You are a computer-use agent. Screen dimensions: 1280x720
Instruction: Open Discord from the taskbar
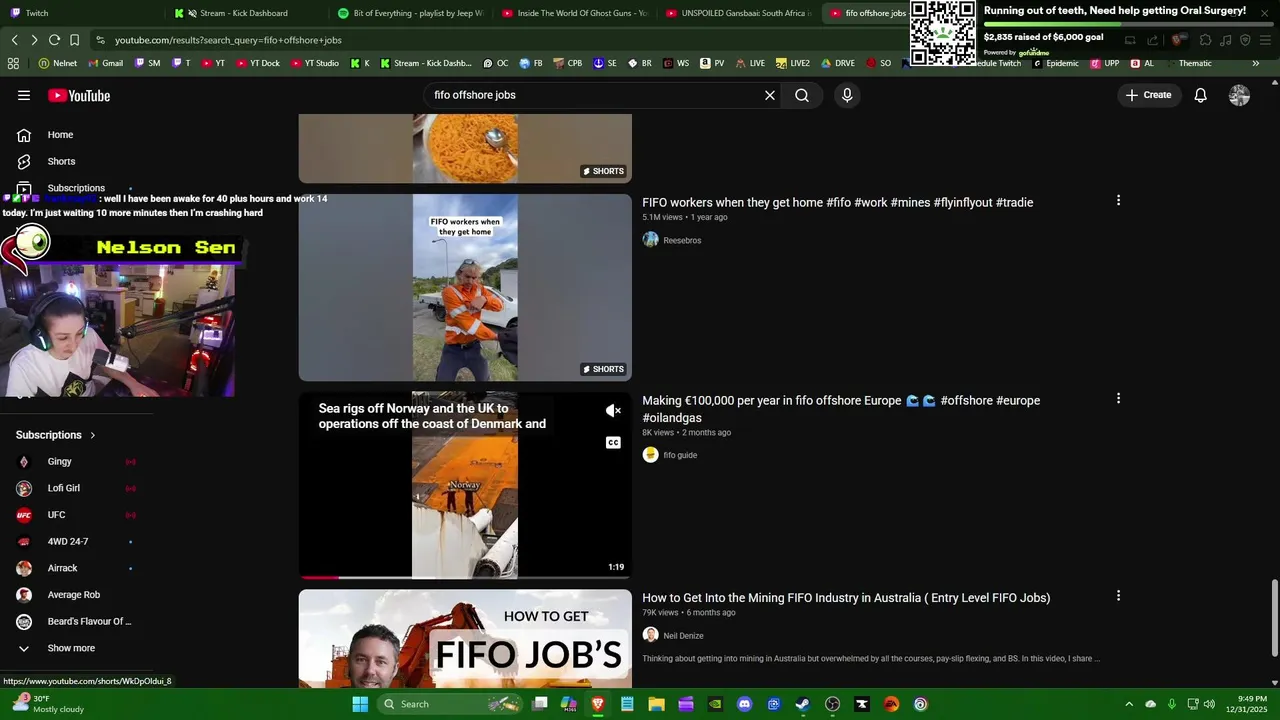pos(744,704)
